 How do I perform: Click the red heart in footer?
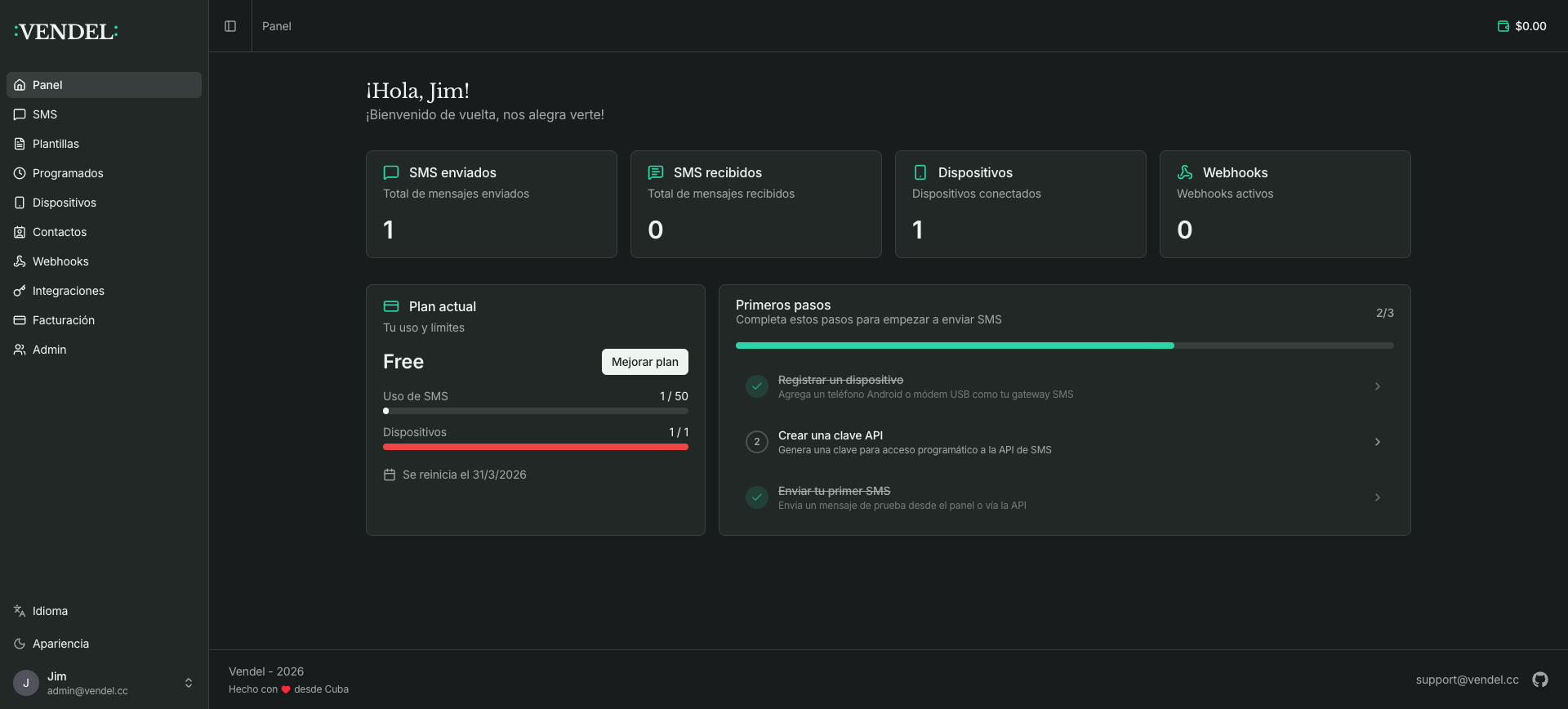286,689
